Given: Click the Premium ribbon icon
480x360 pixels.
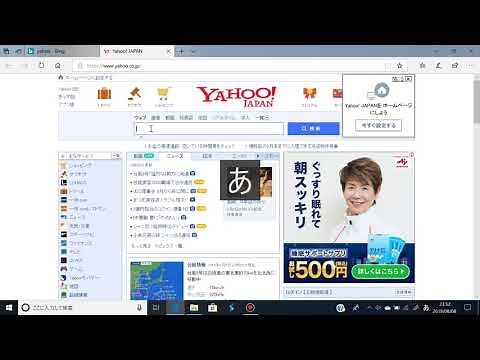Looking at the screenshot, I should click(x=310, y=94).
